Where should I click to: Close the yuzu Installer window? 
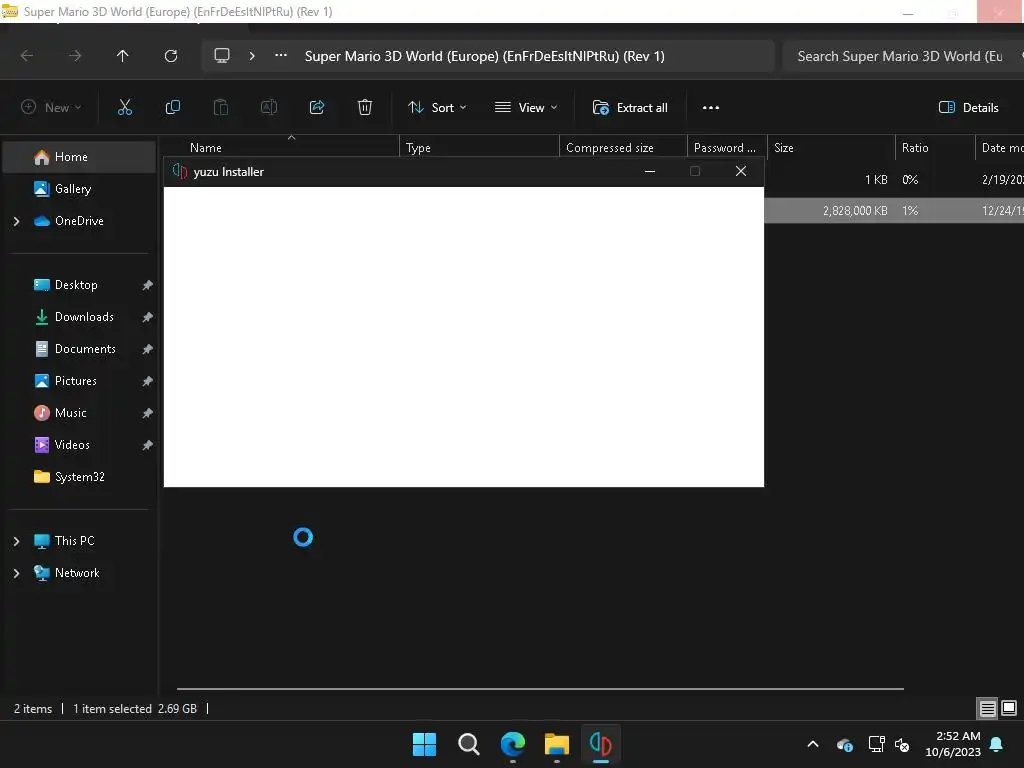click(x=741, y=172)
